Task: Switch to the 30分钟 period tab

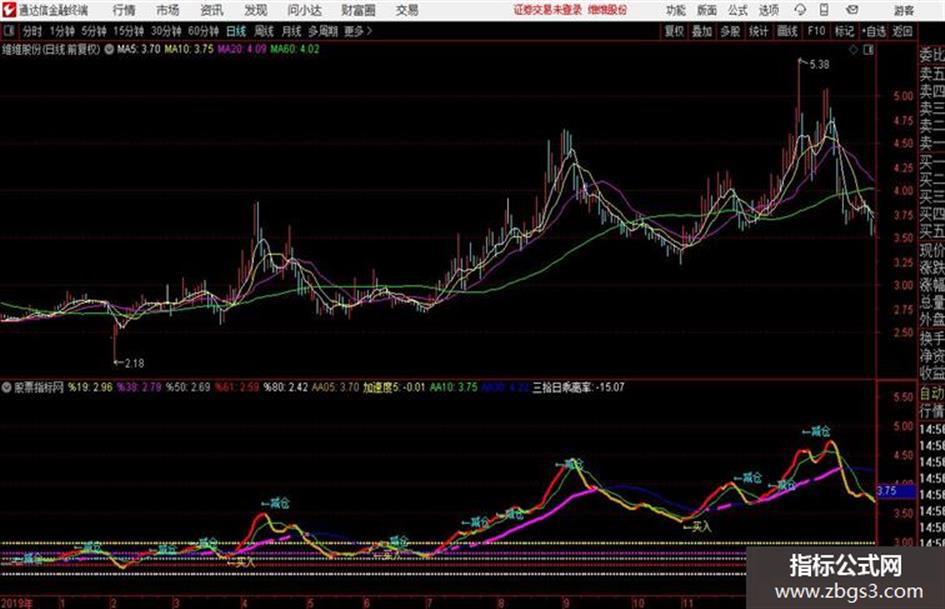Action: click(x=166, y=31)
